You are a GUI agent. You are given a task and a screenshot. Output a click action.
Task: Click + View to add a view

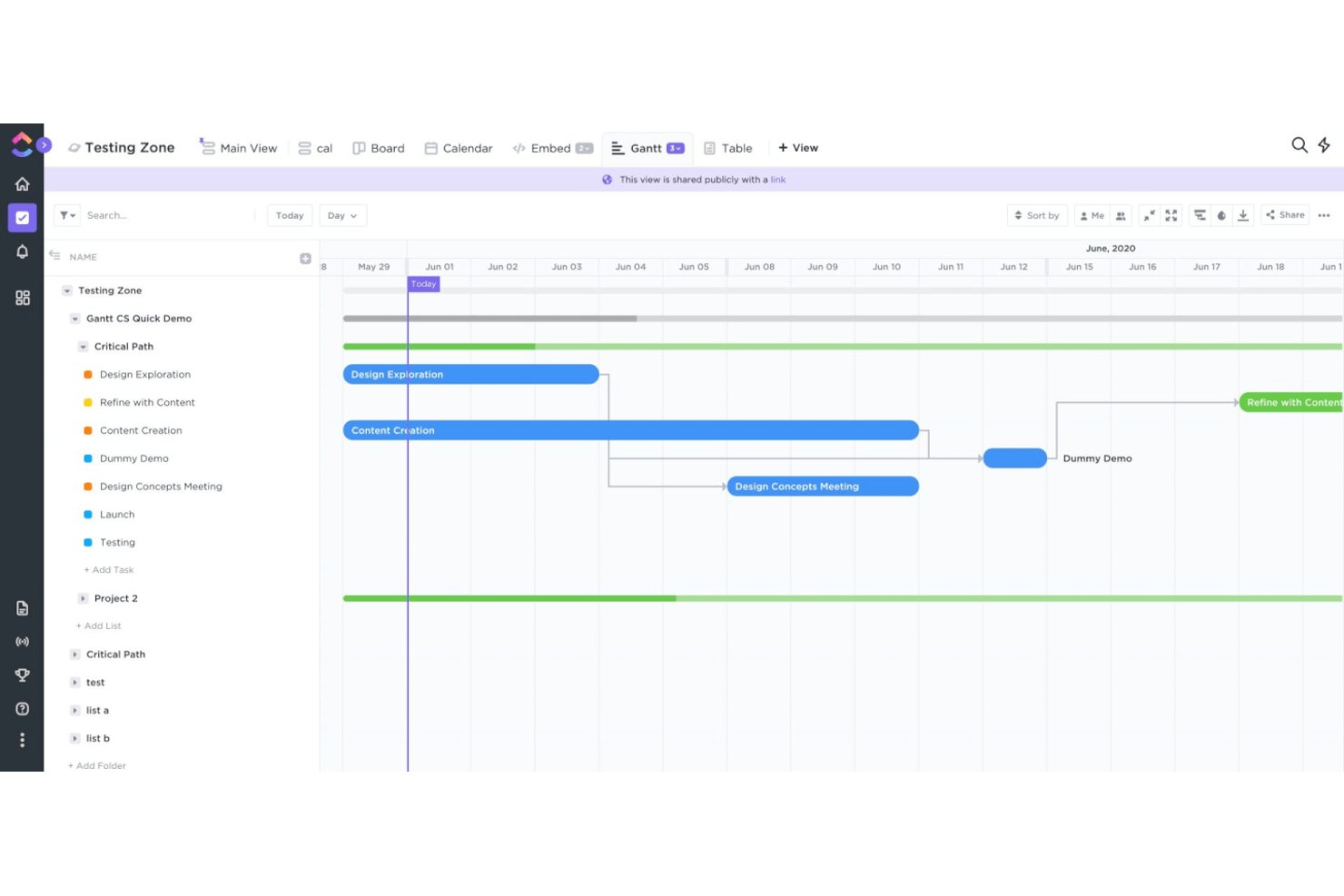tap(798, 148)
